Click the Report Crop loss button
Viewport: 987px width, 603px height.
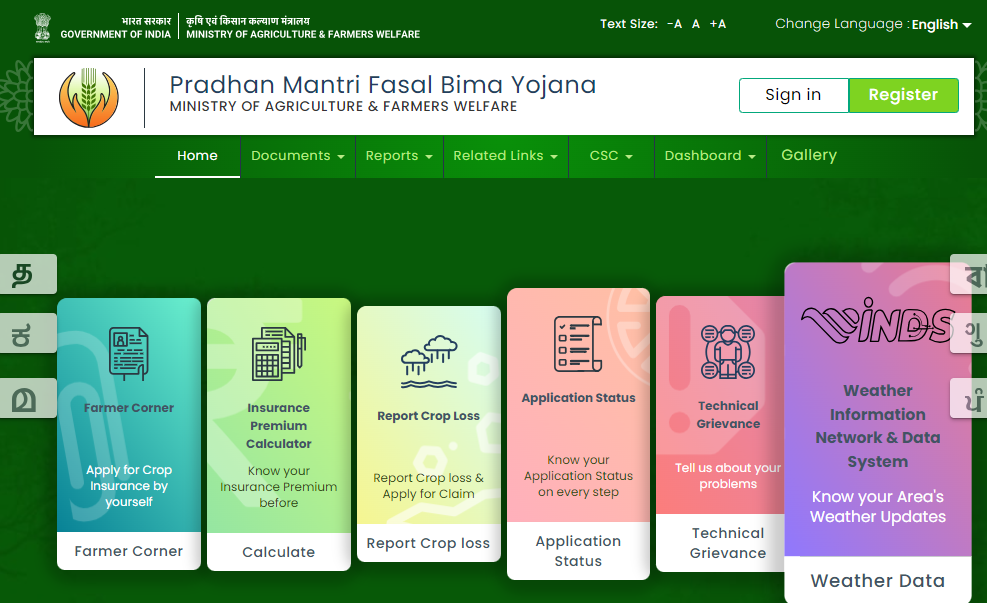tap(429, 543)
